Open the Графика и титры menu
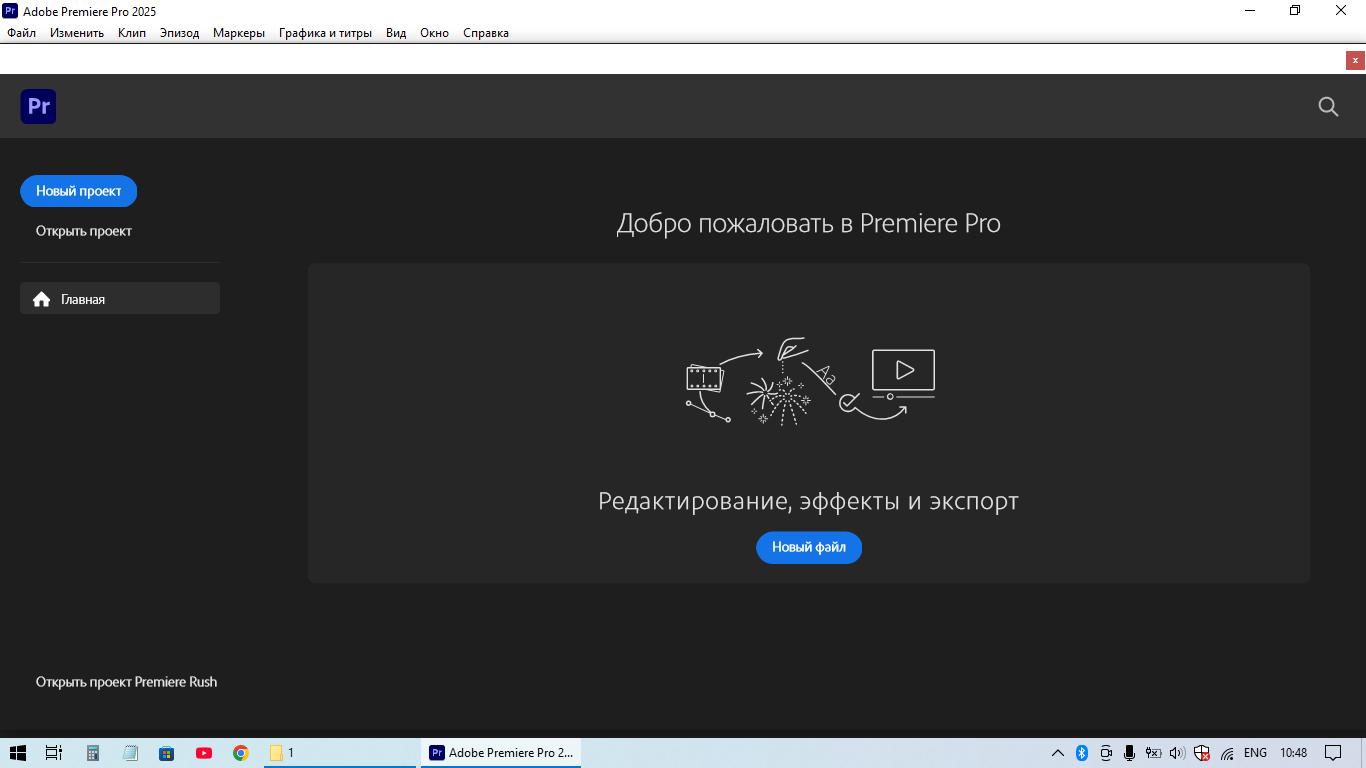The image size is (1366, 768). tap(325, 33)
